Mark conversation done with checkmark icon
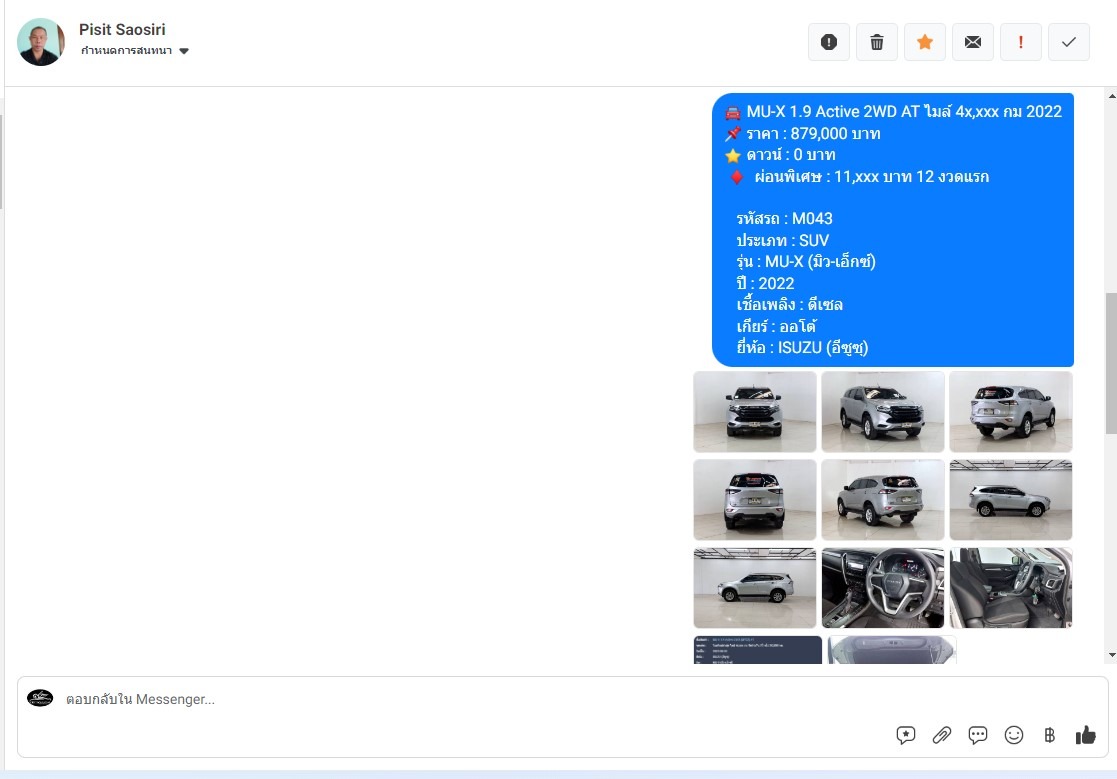The height and width of the screenshot is (779, 1117). tap(1069, 42)
